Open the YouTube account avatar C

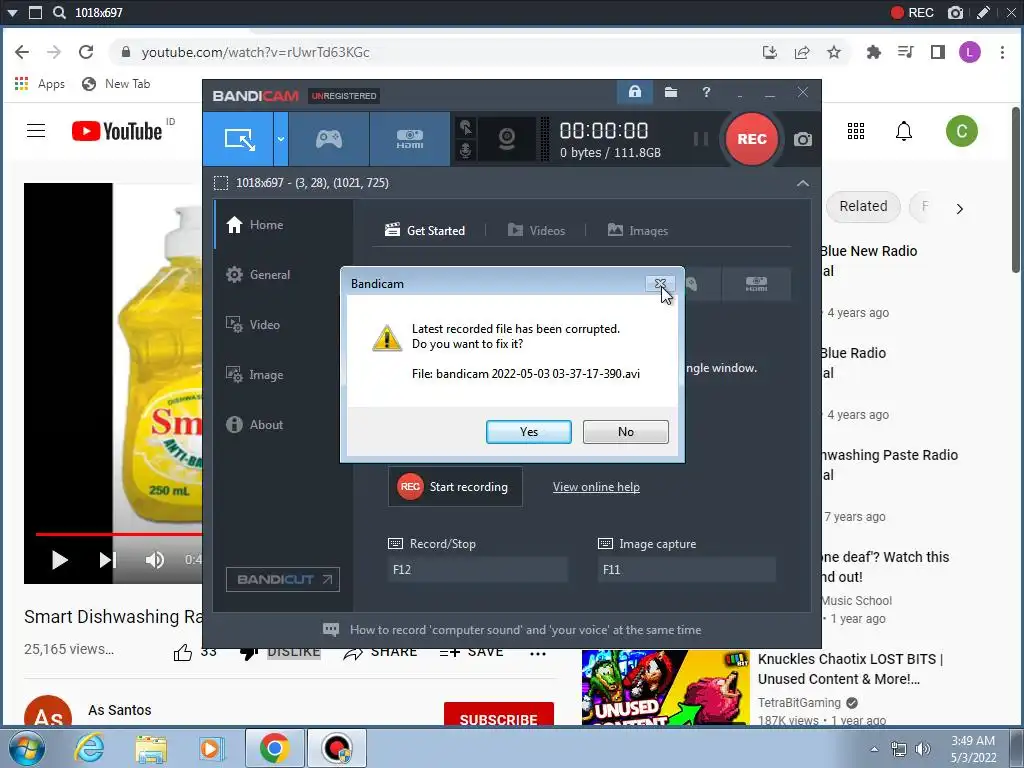(961, 131)
